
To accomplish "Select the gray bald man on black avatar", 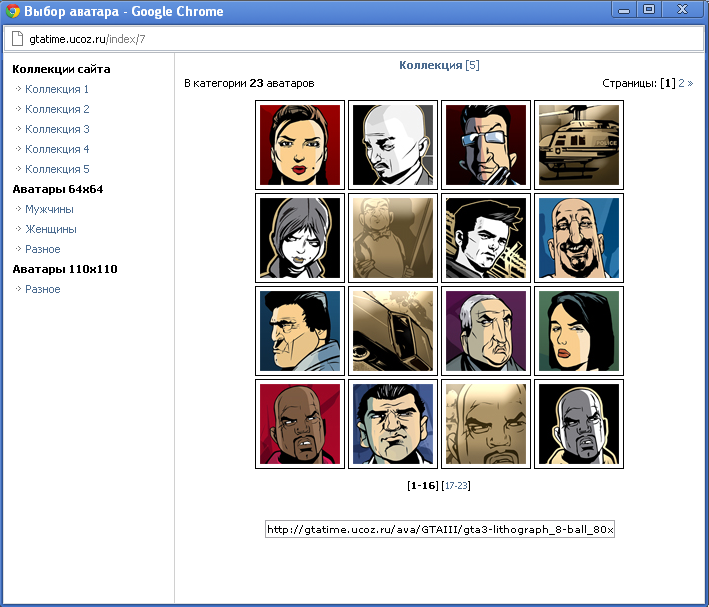I will (579, 424).
